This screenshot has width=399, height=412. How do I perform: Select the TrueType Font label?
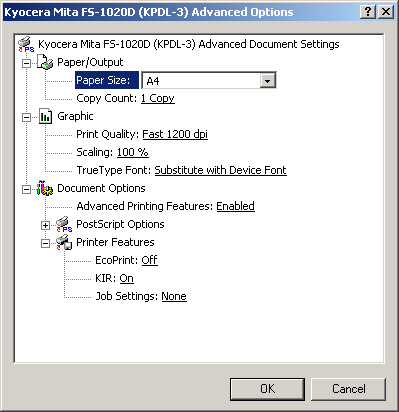pos(114,170)
